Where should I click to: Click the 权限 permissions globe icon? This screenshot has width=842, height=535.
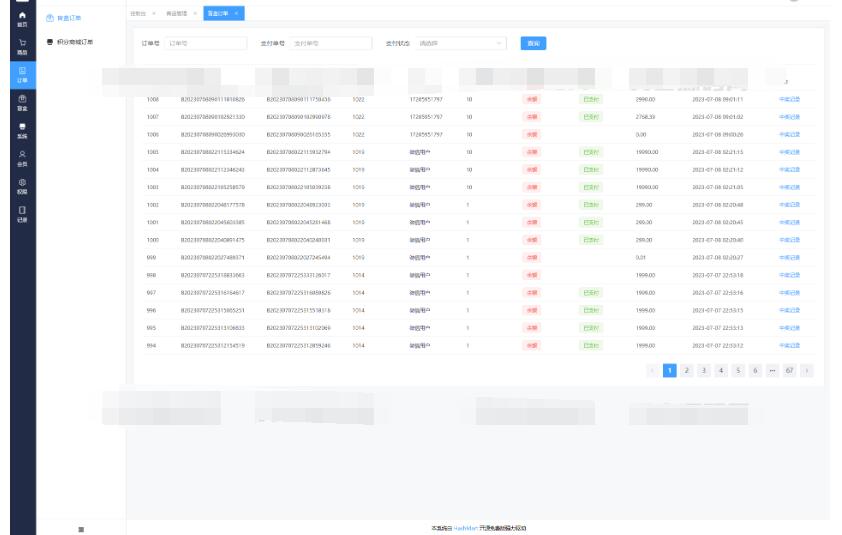[x=22, y=186]
